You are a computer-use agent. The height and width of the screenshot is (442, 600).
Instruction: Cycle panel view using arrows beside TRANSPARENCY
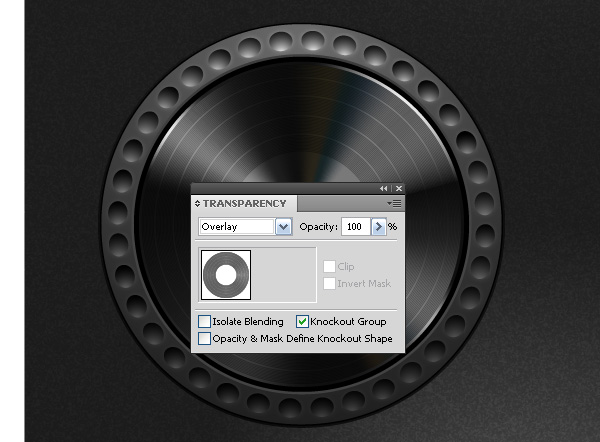coord(197,204)
